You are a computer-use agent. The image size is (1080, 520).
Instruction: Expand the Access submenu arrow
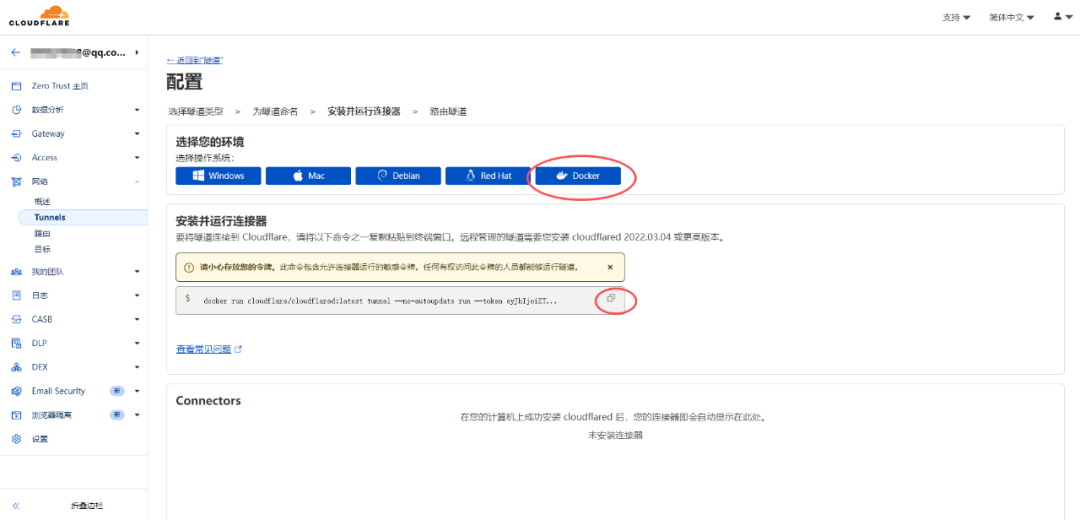pyautogui.click(x=137, y=158)
